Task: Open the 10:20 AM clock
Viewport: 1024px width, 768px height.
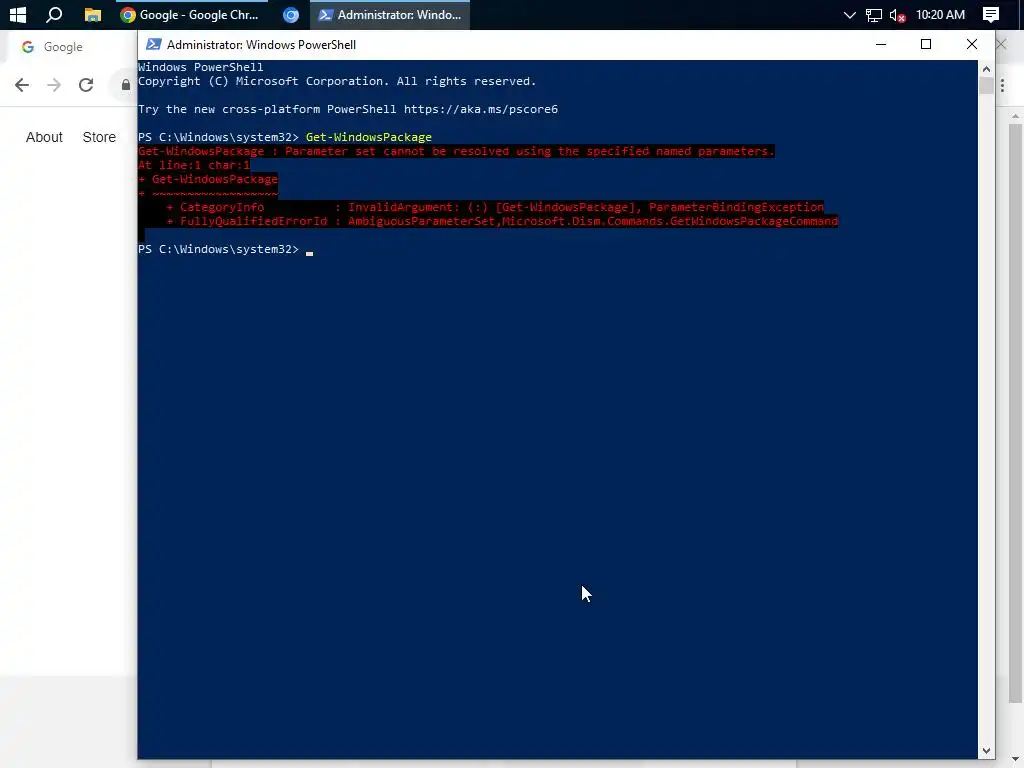Action: pyautogui.click(x=940, y=14)
